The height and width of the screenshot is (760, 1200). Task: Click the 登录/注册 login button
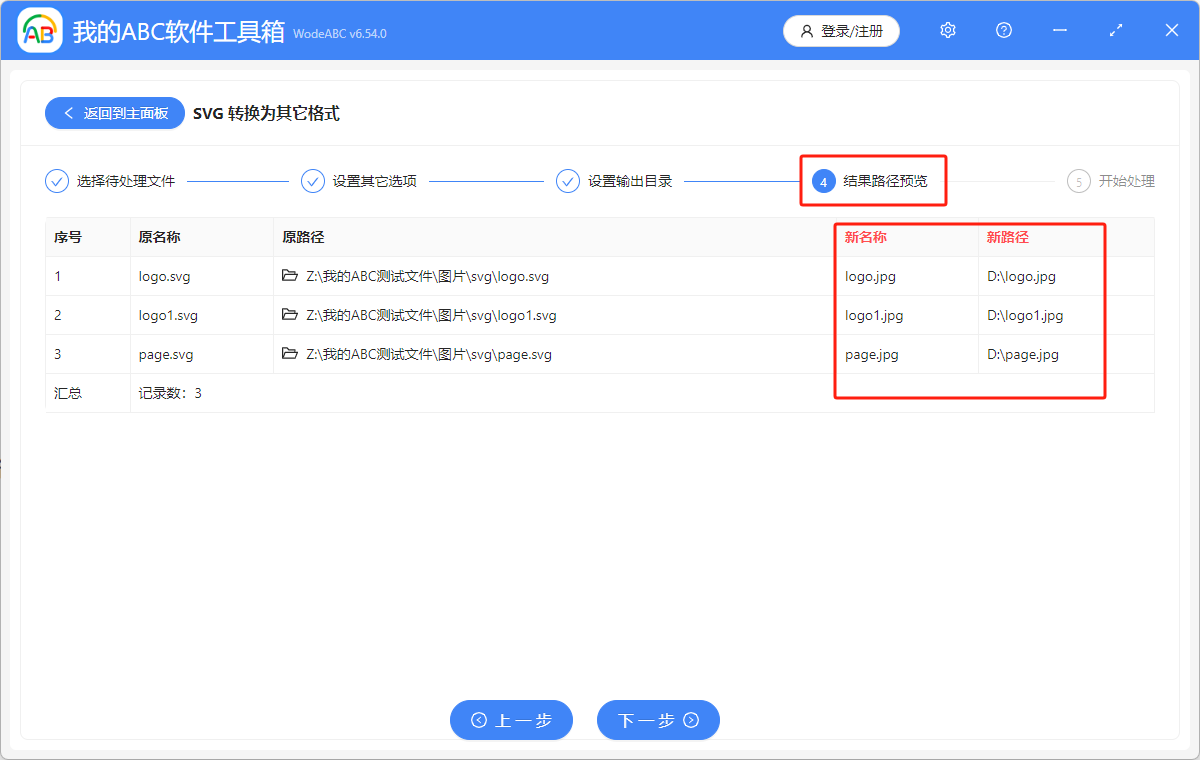pyautogui.click(x=841, y=31)
